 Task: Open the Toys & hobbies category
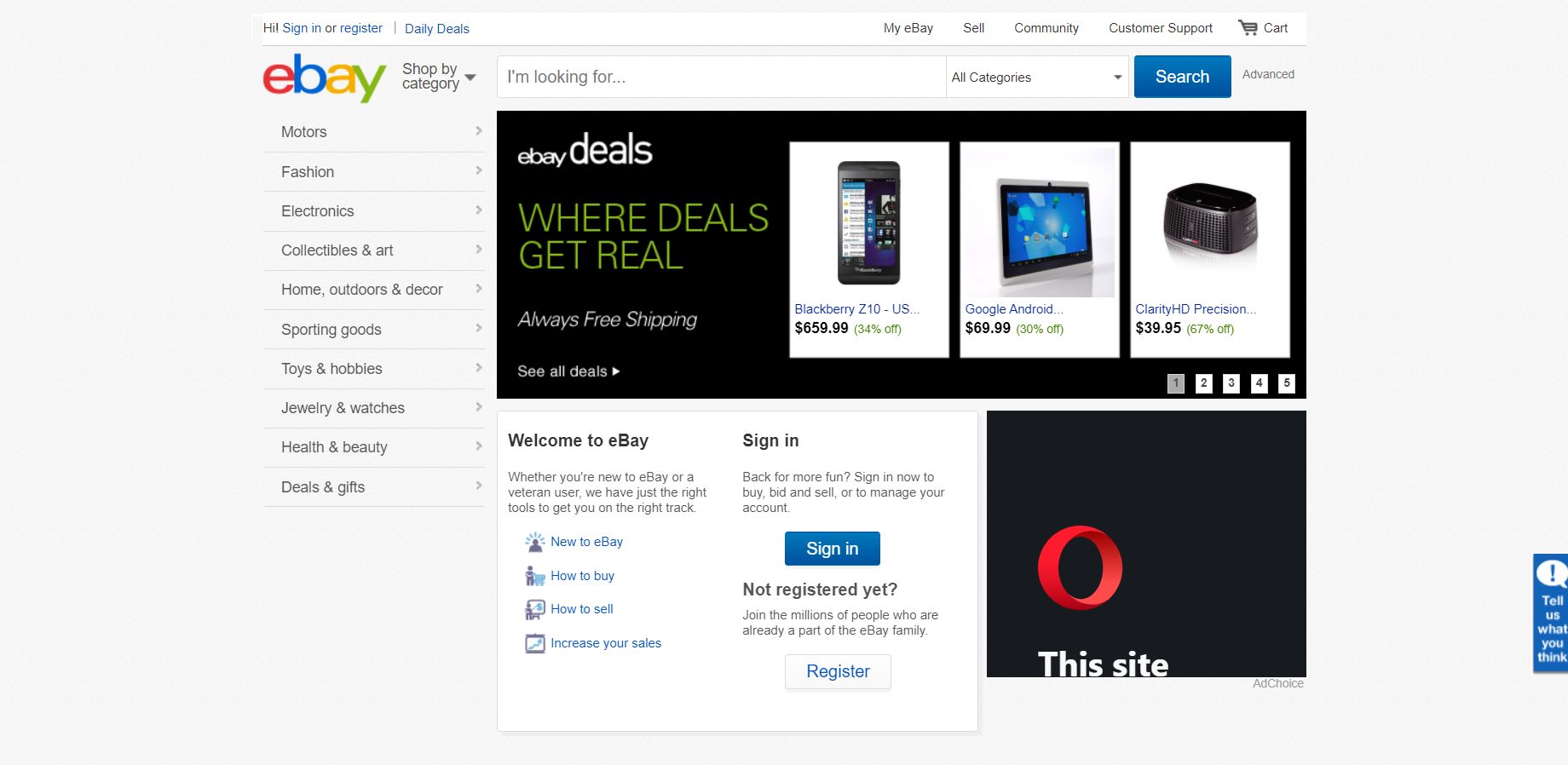click(374, 369)
